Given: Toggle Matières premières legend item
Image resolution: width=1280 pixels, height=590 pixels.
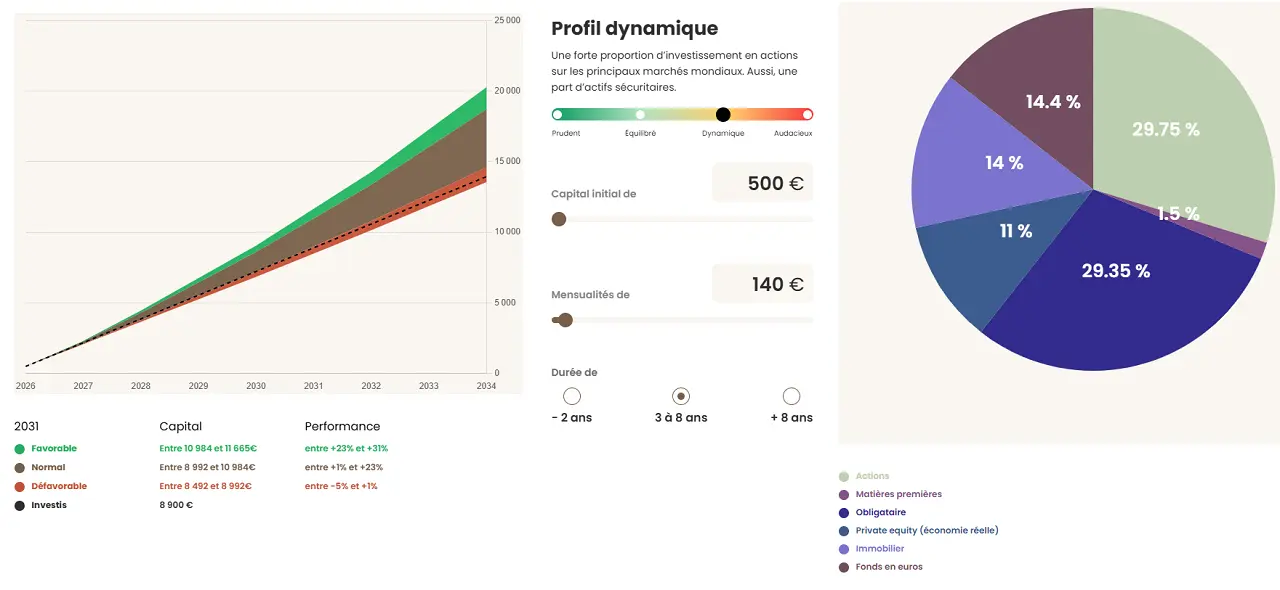Looking at the screenshot, I should click(898, 494).
